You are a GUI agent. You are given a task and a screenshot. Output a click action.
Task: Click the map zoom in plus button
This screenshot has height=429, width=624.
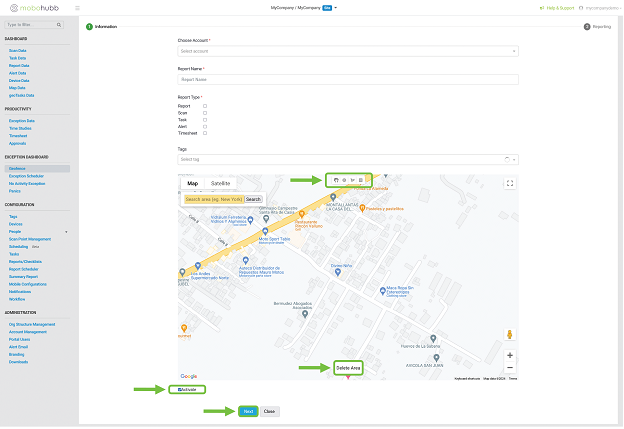pyautogui.click(x=510, y=355)
